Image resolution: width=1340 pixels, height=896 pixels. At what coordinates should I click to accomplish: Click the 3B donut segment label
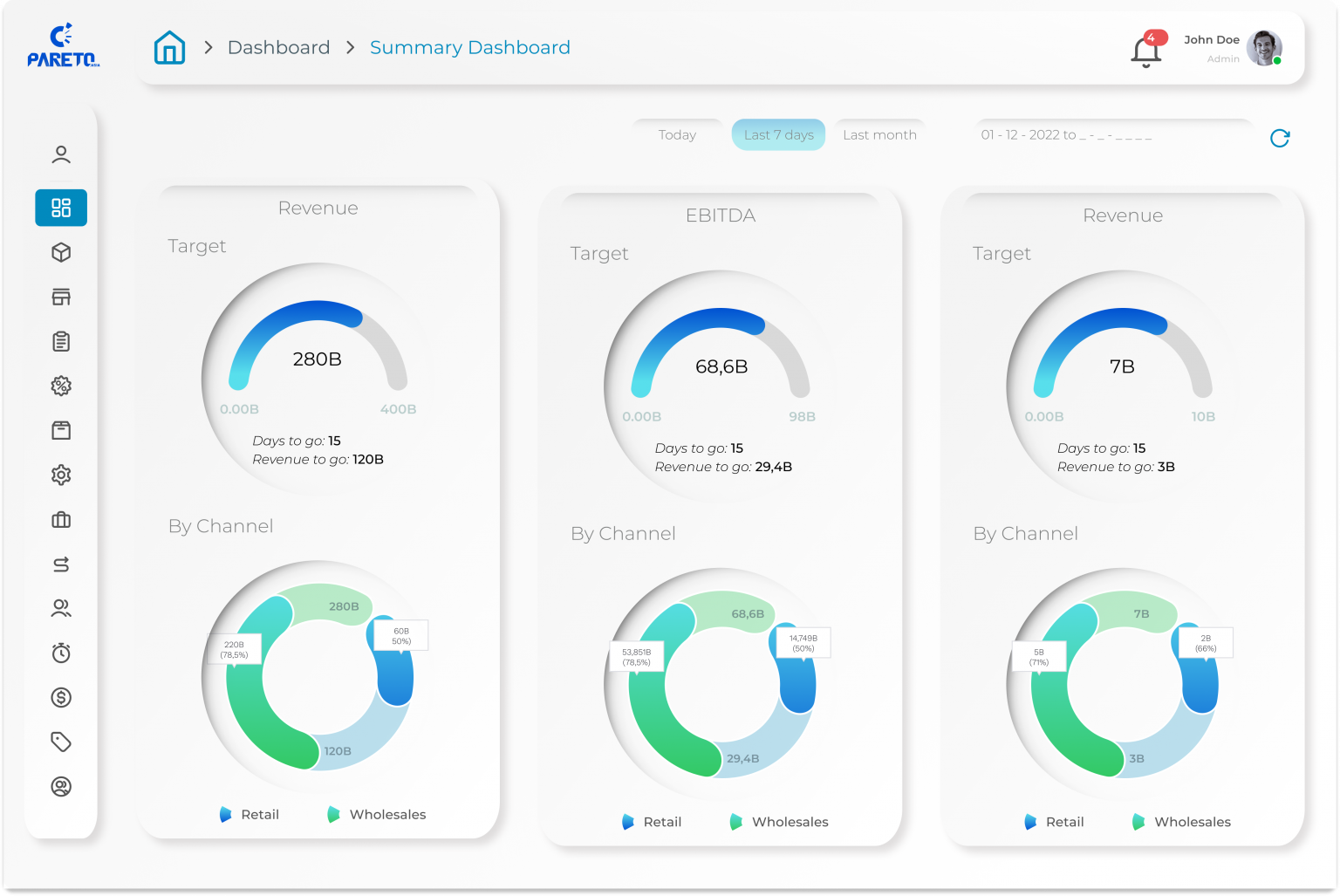click(1137, 759)
